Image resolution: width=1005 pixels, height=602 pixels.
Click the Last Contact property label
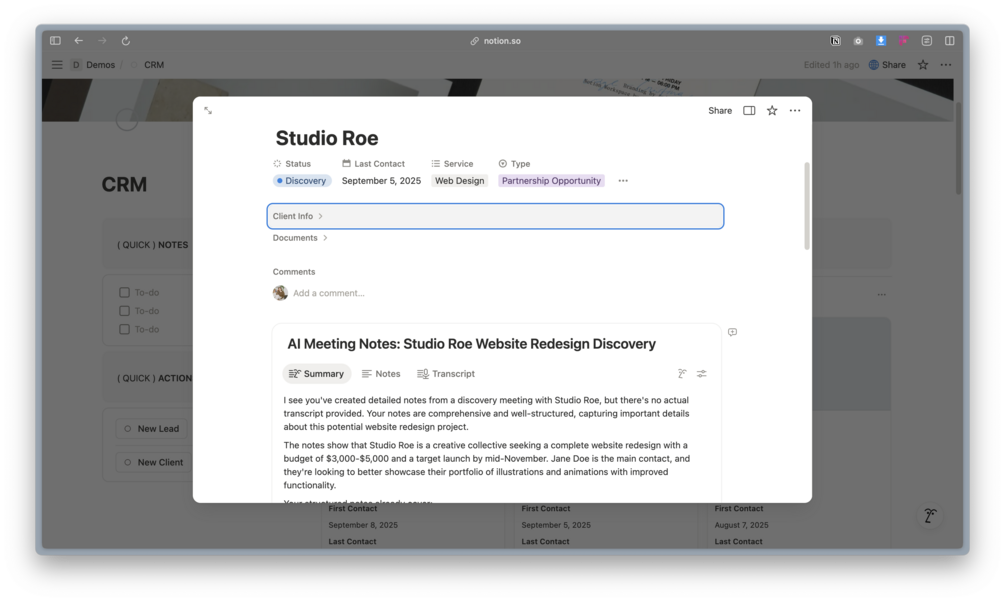coord(374,163)
